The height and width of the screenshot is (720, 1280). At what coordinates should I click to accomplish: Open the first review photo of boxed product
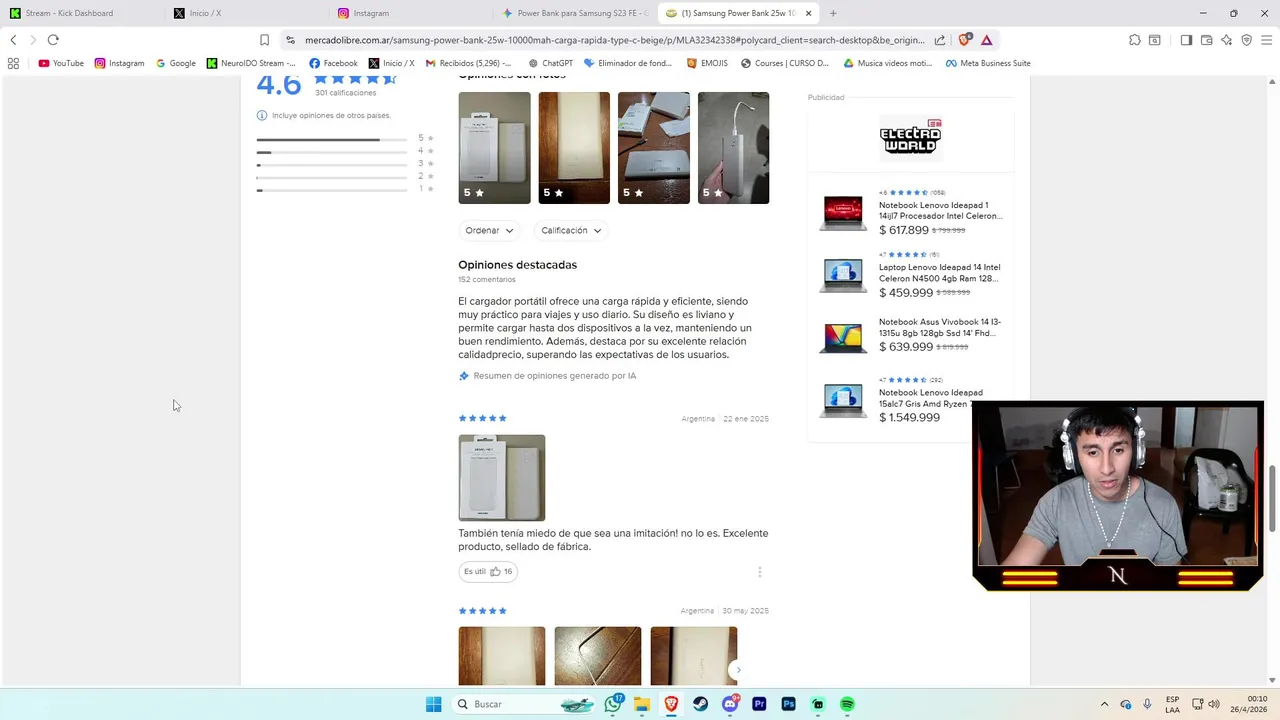[494, 148]
